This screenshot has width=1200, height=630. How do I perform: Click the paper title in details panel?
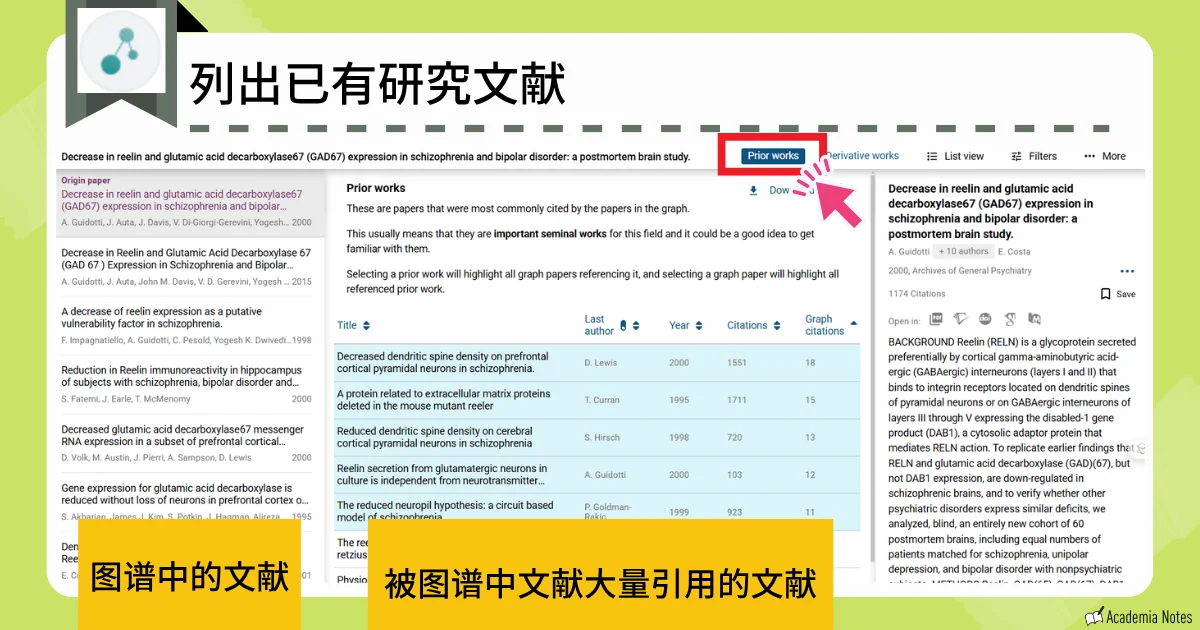click(x=991, y=211)
